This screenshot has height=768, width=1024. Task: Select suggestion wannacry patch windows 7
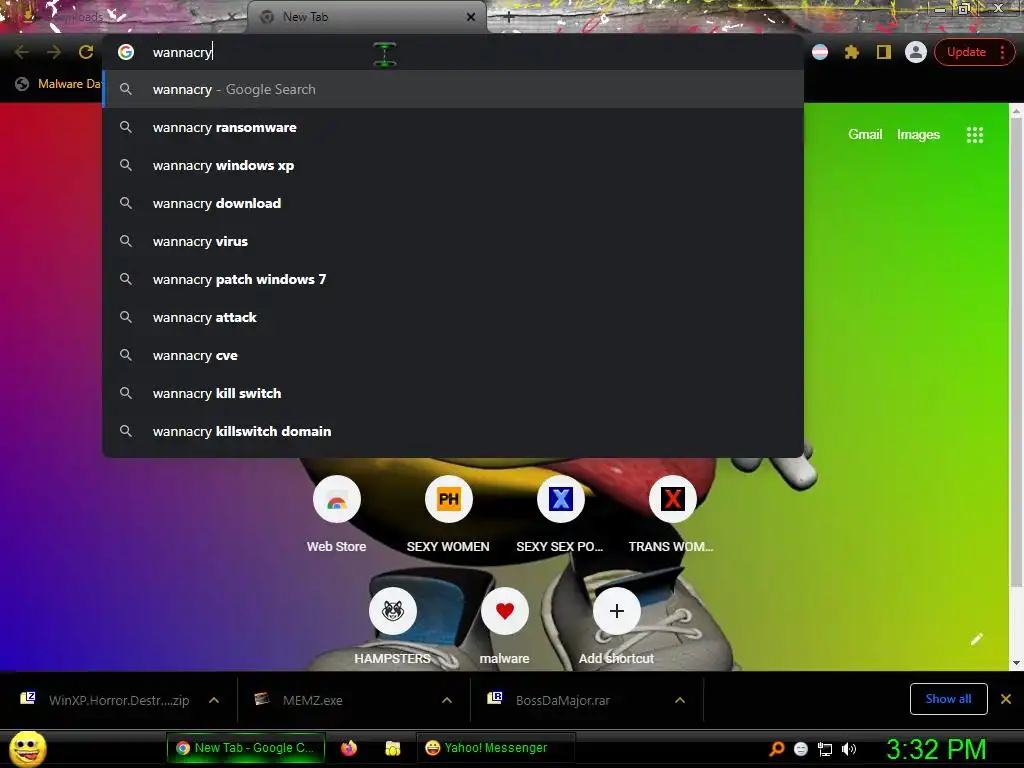coord(453,279)
